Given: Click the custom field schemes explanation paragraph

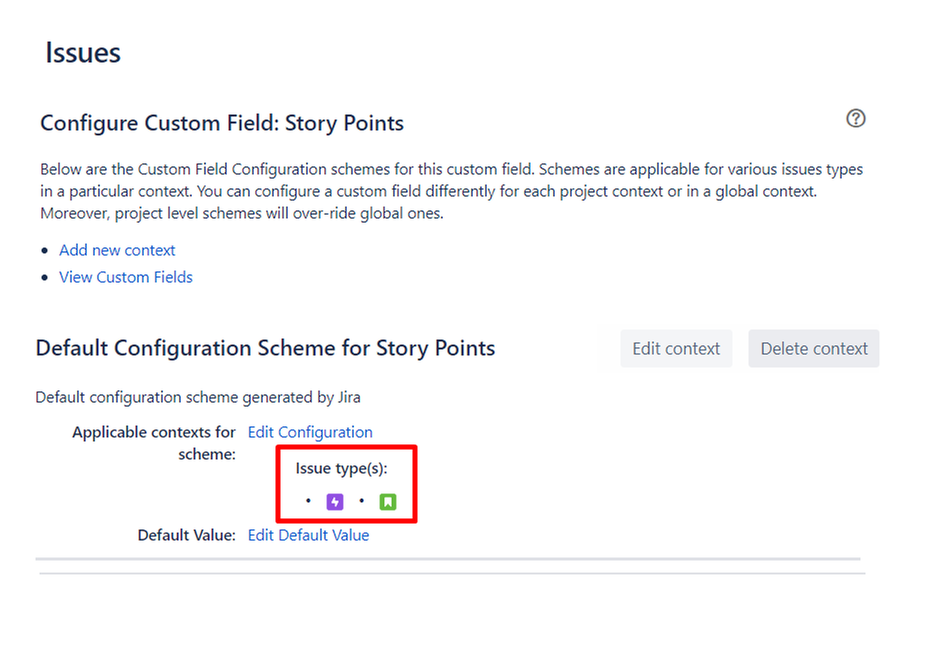Looking at the screenshot, I should (x=450, y=191).
